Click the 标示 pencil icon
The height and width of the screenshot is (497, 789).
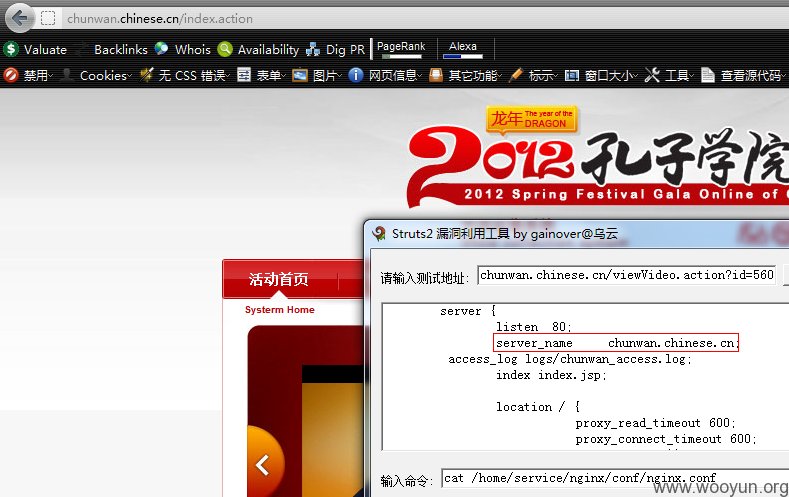(516, 75)
